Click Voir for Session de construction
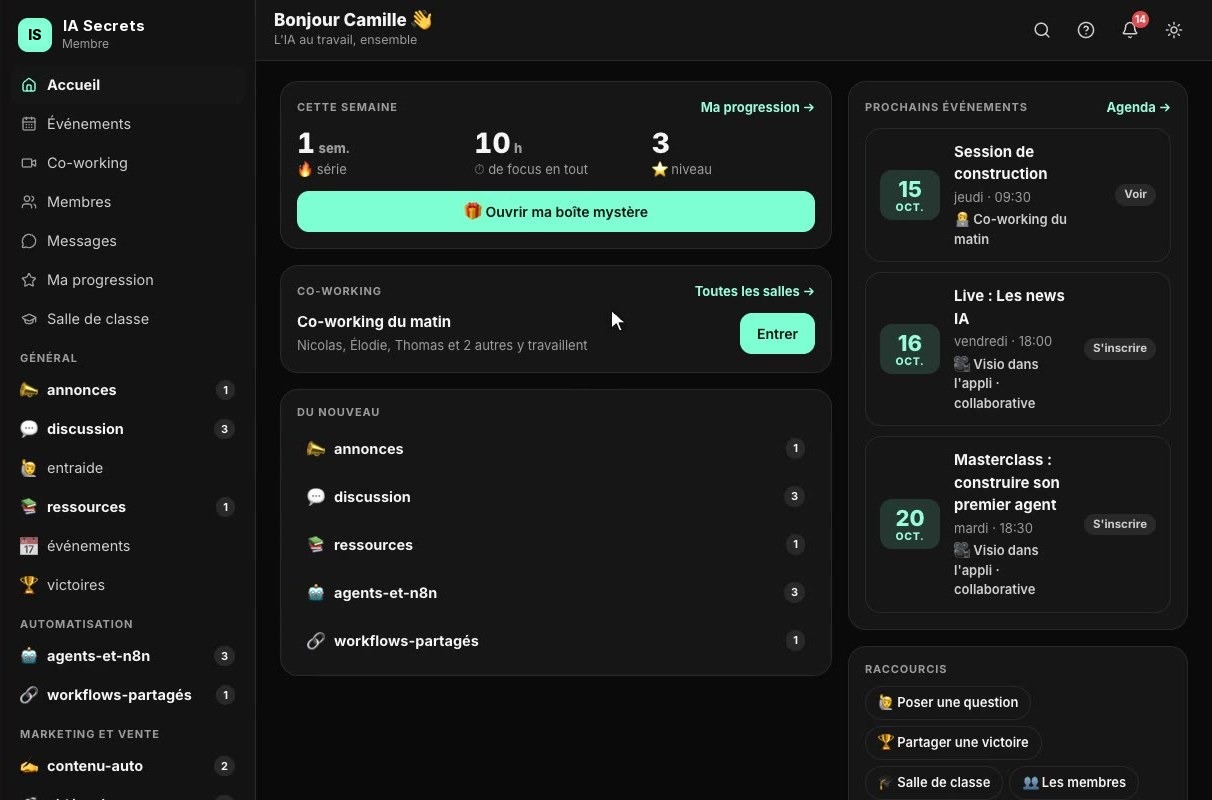Viewport: 1212px width, 800px height. pyautogui.click(x=1135, y=194)
